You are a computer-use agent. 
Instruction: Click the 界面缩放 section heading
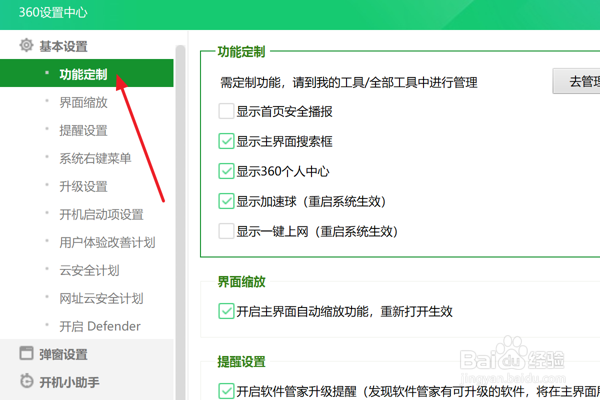241,282
